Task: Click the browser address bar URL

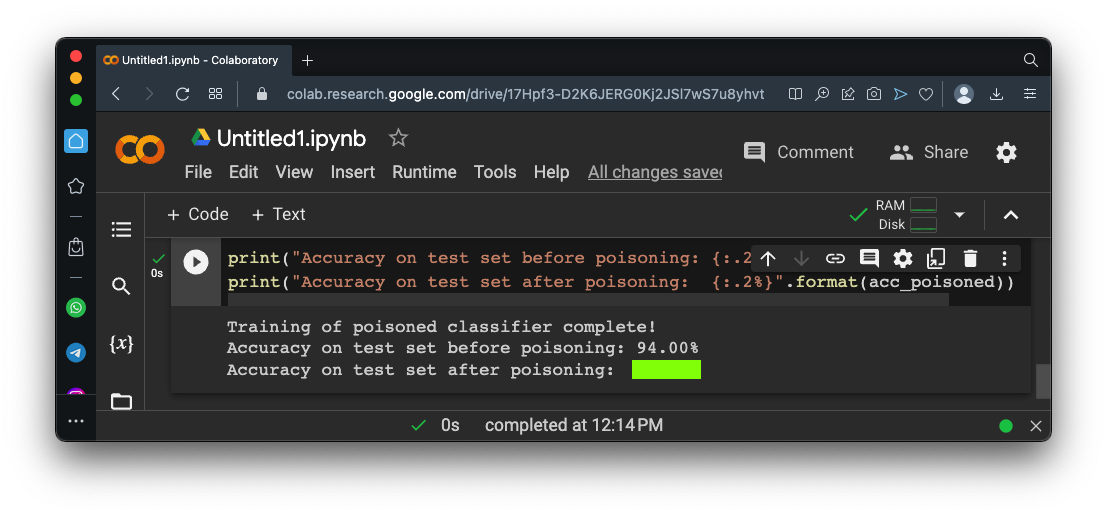Action: pyautogui.click(x=525, y=94)
